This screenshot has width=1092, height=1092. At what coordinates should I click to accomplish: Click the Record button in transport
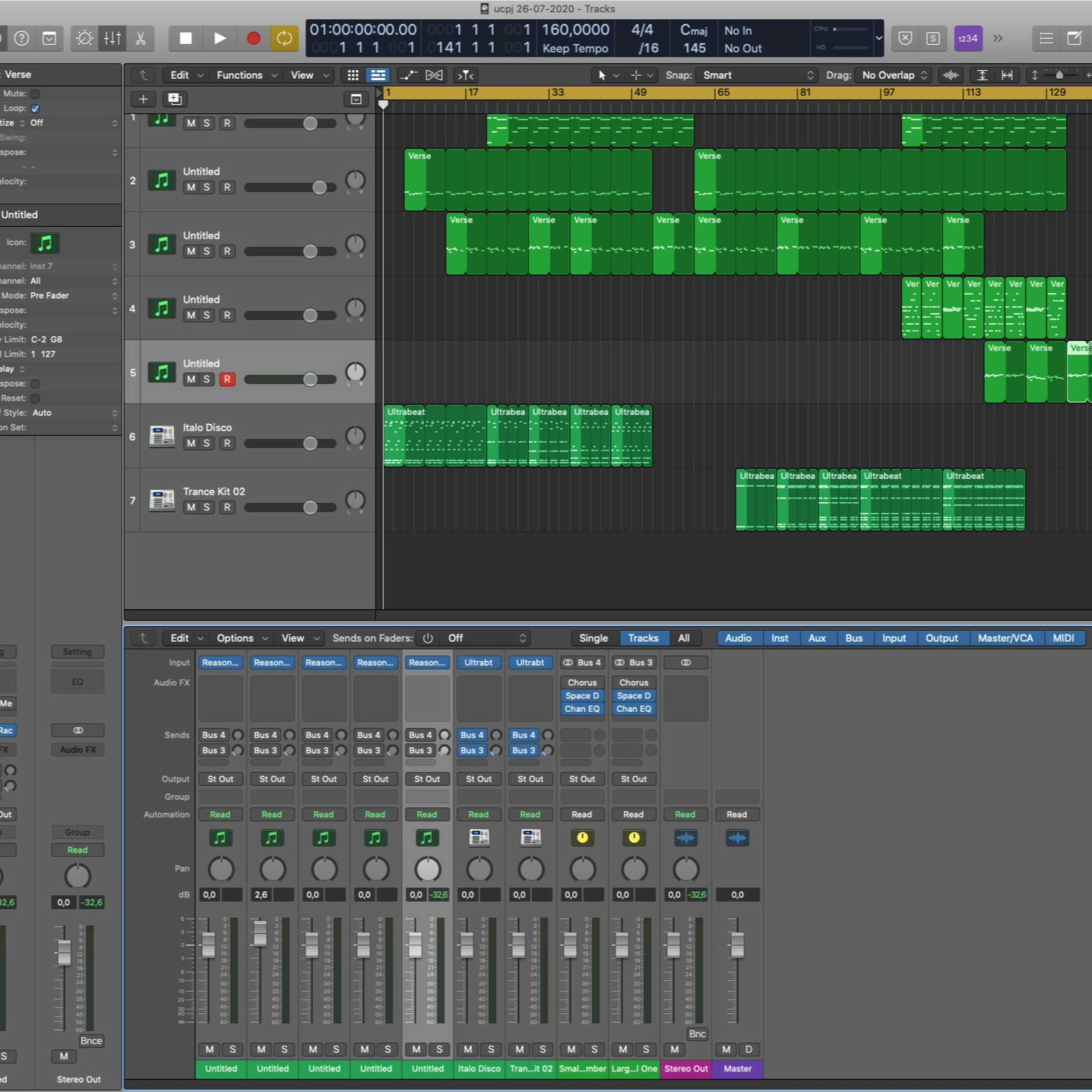(253, 39)
